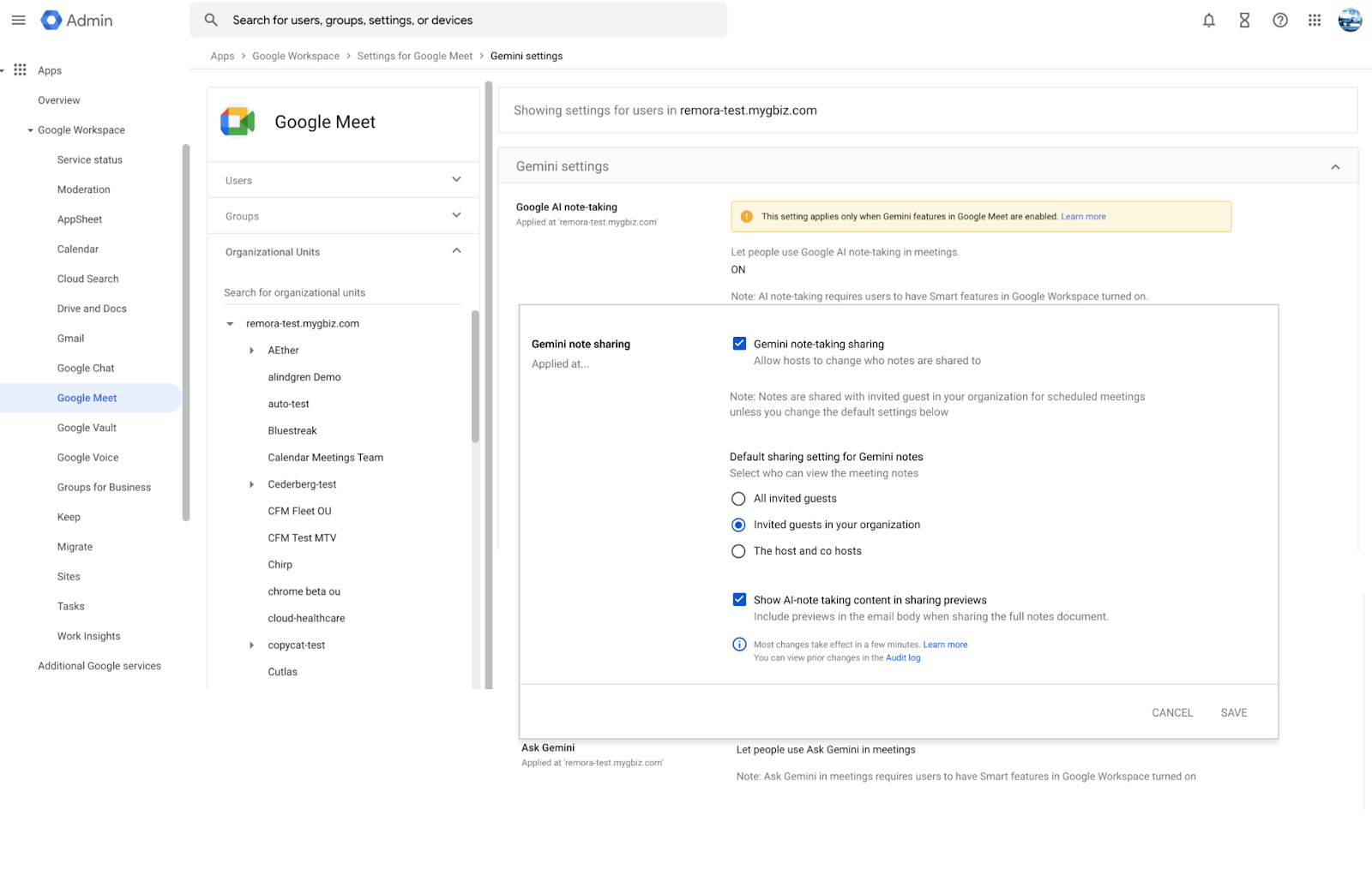Open the Google apps grid launcher
Screen dimensions: 1372x876
[x=1315, y=21]
